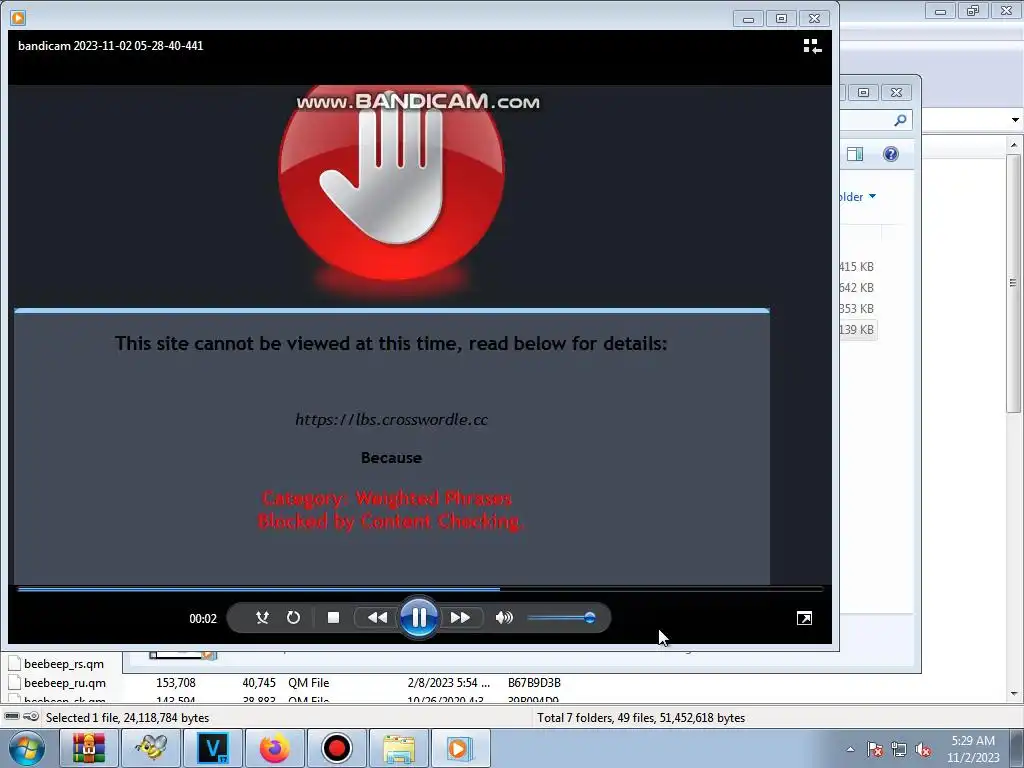Stop the video with the square button
This screenshot has width=1024, height=768.
coord(333,617)
